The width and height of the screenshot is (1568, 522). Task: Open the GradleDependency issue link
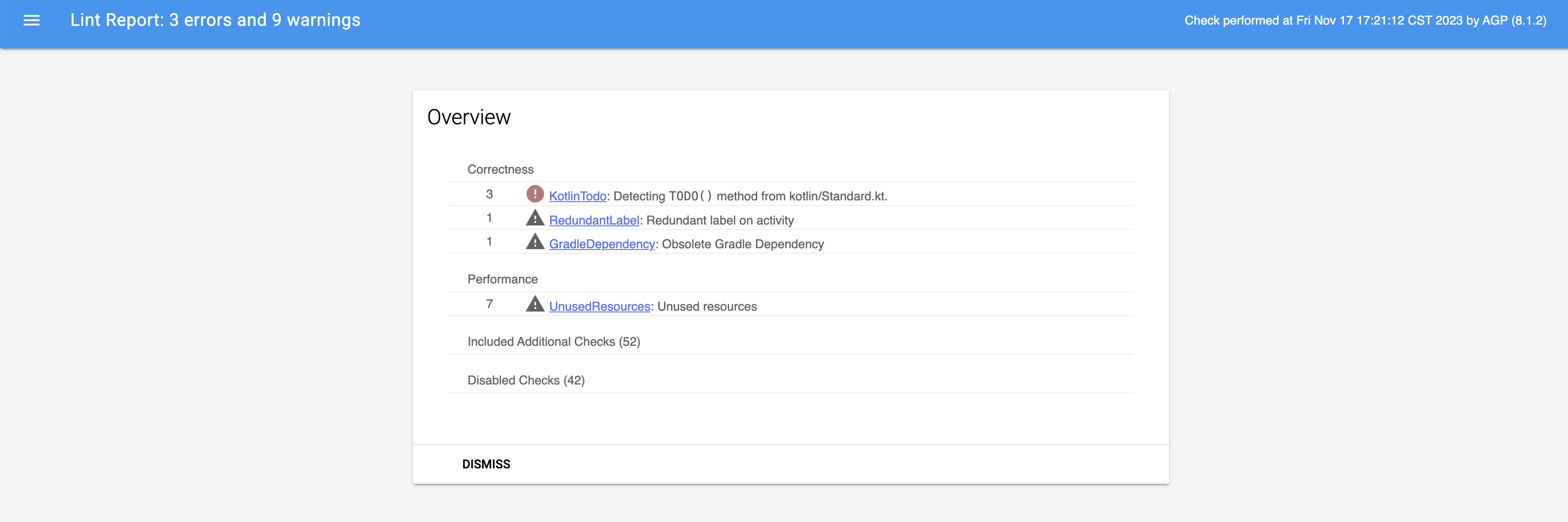601,244
